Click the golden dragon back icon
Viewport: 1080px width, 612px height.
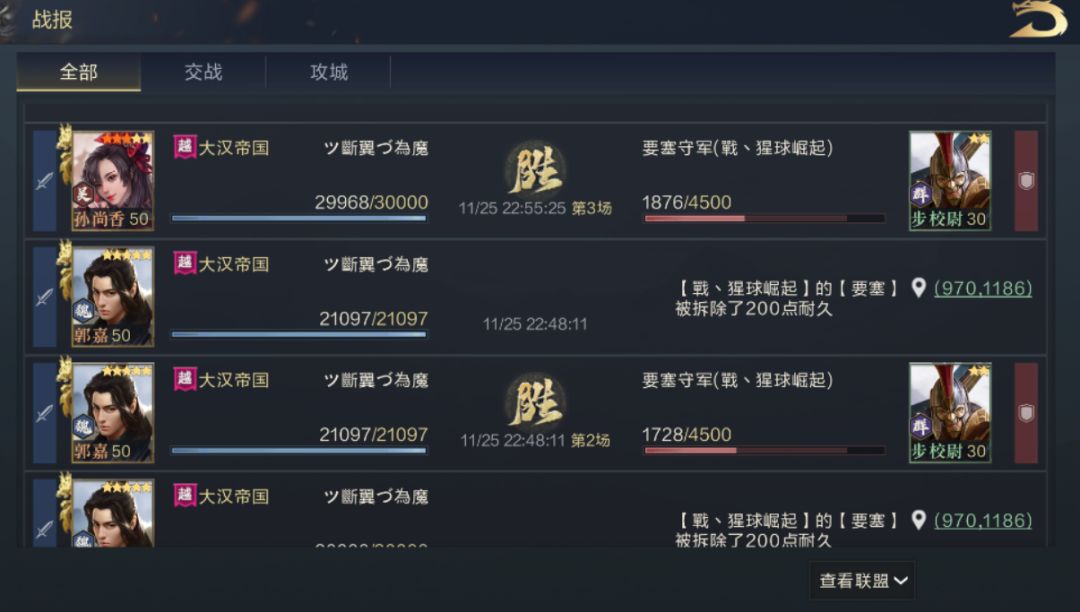[x=1039, y=20]
